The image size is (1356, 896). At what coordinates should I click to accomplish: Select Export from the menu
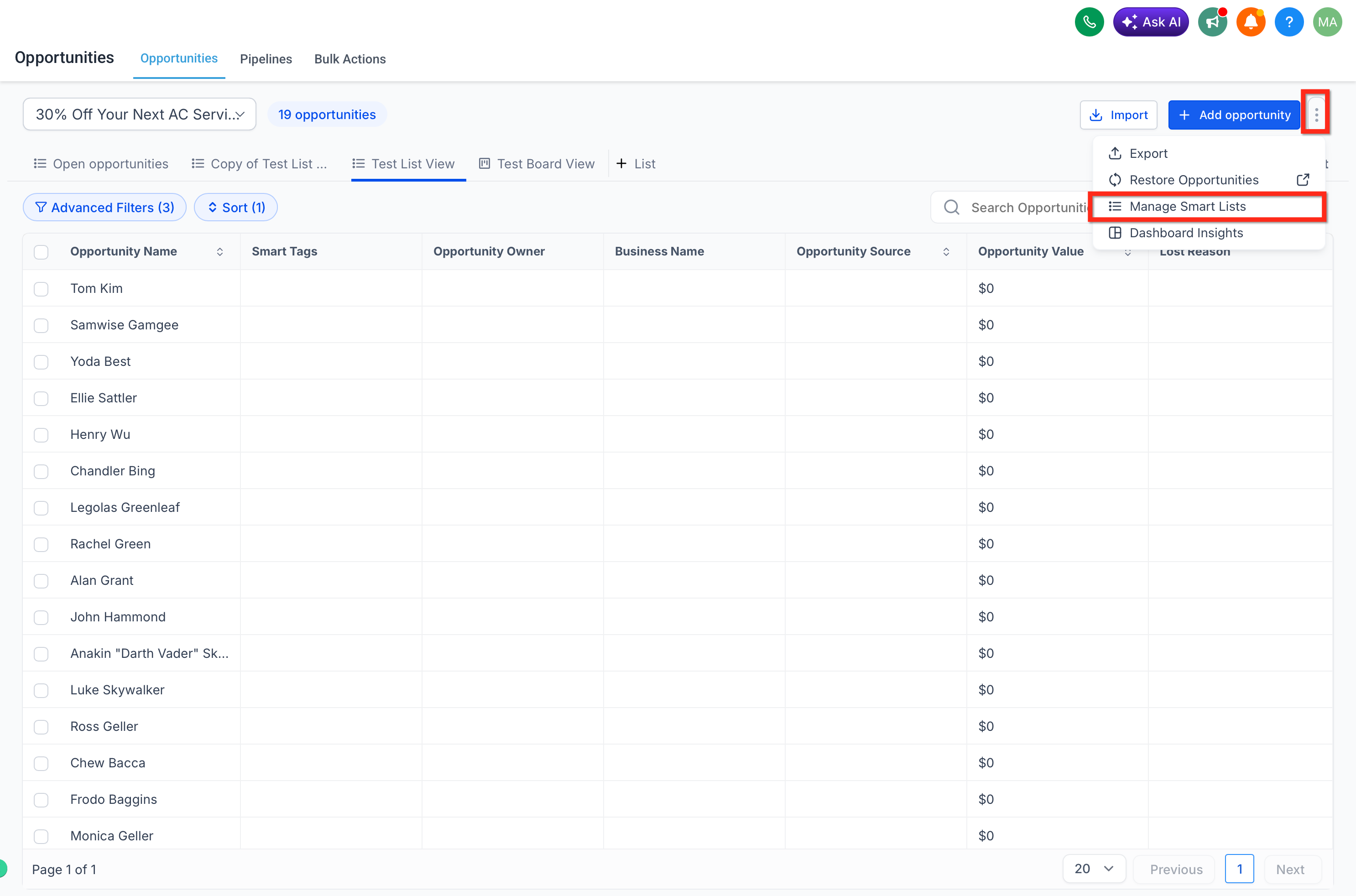click(1209, 153)
